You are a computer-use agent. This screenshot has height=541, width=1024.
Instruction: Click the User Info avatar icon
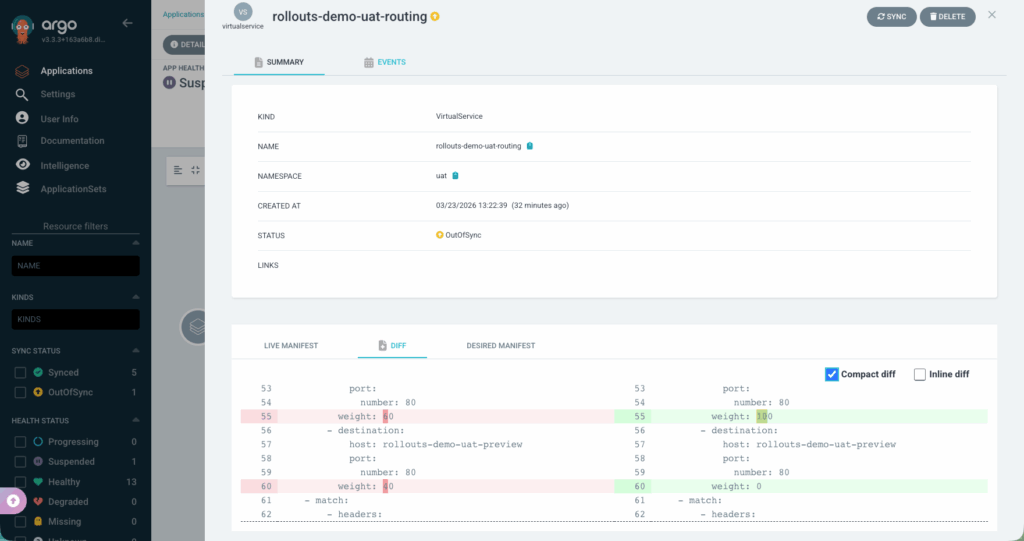tap(22, 118)
